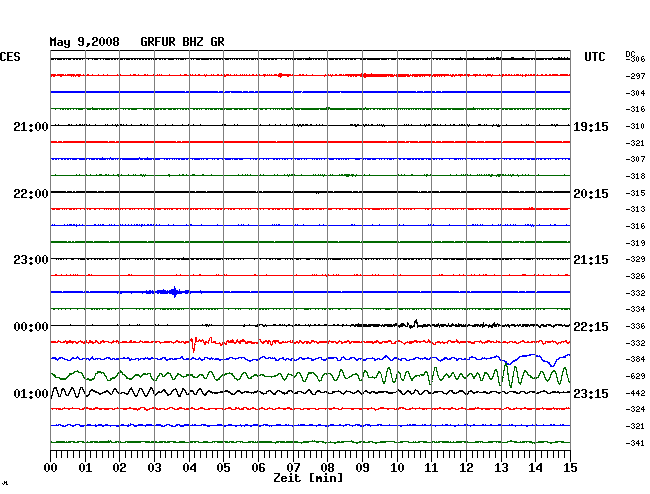Click the "CES" header on the left side
The height and width of the screenshot is (494, 650).
10,57
